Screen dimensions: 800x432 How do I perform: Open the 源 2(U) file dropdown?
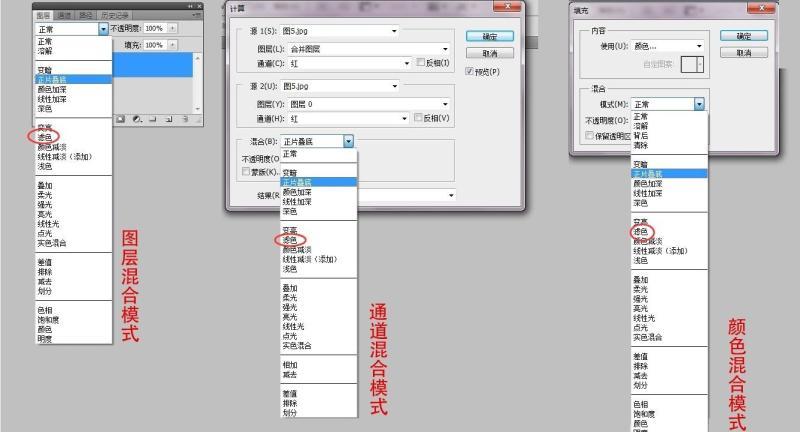pos(339,86)
